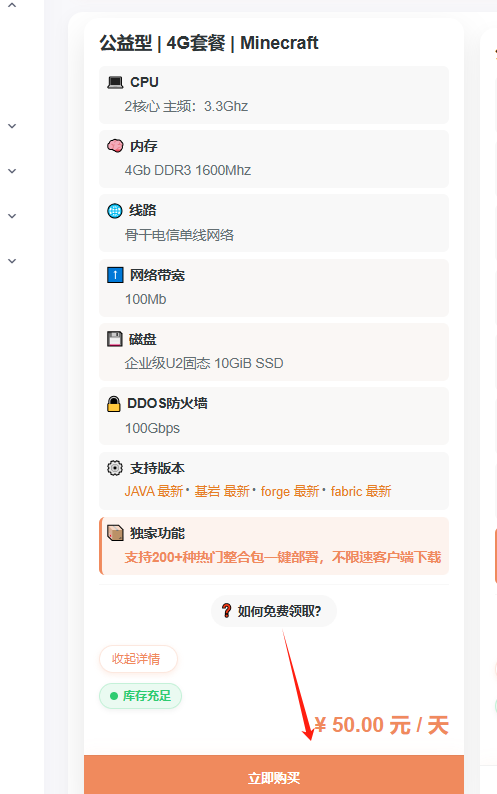Click the 独家功能 heading text
Viewport: 497px width, 794px height.
click(158, 533)
